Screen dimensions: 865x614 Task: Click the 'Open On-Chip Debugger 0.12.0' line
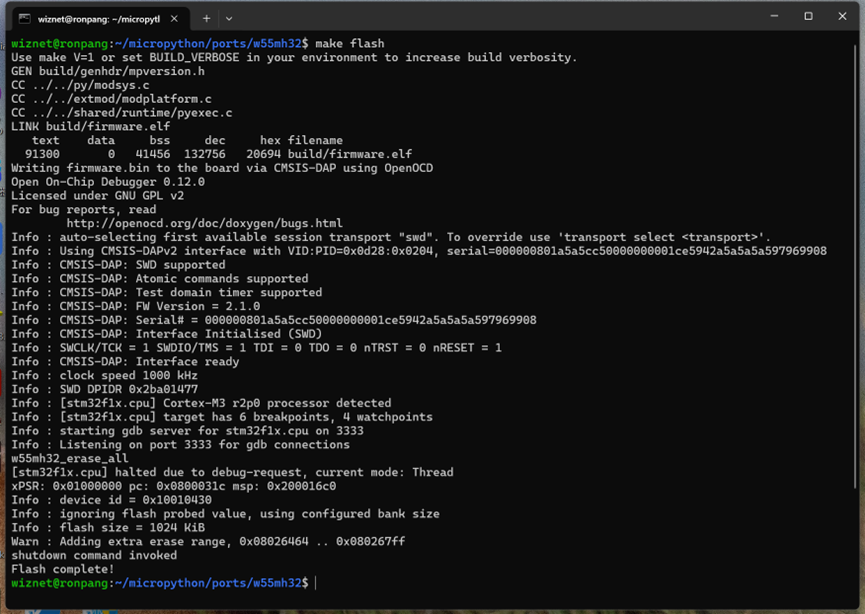click(x=108, y=182)
